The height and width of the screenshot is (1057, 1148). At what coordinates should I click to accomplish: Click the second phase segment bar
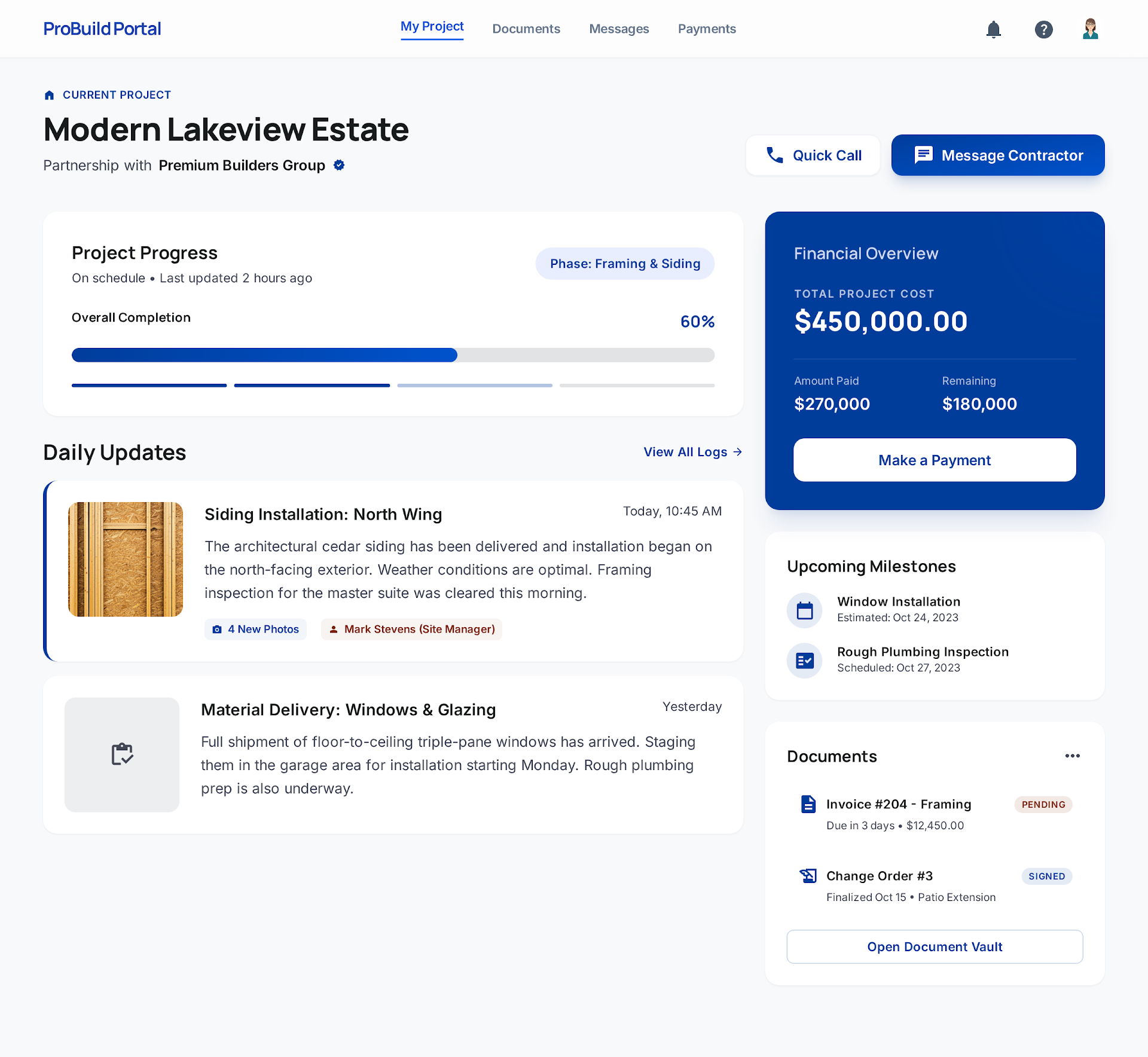312,386
